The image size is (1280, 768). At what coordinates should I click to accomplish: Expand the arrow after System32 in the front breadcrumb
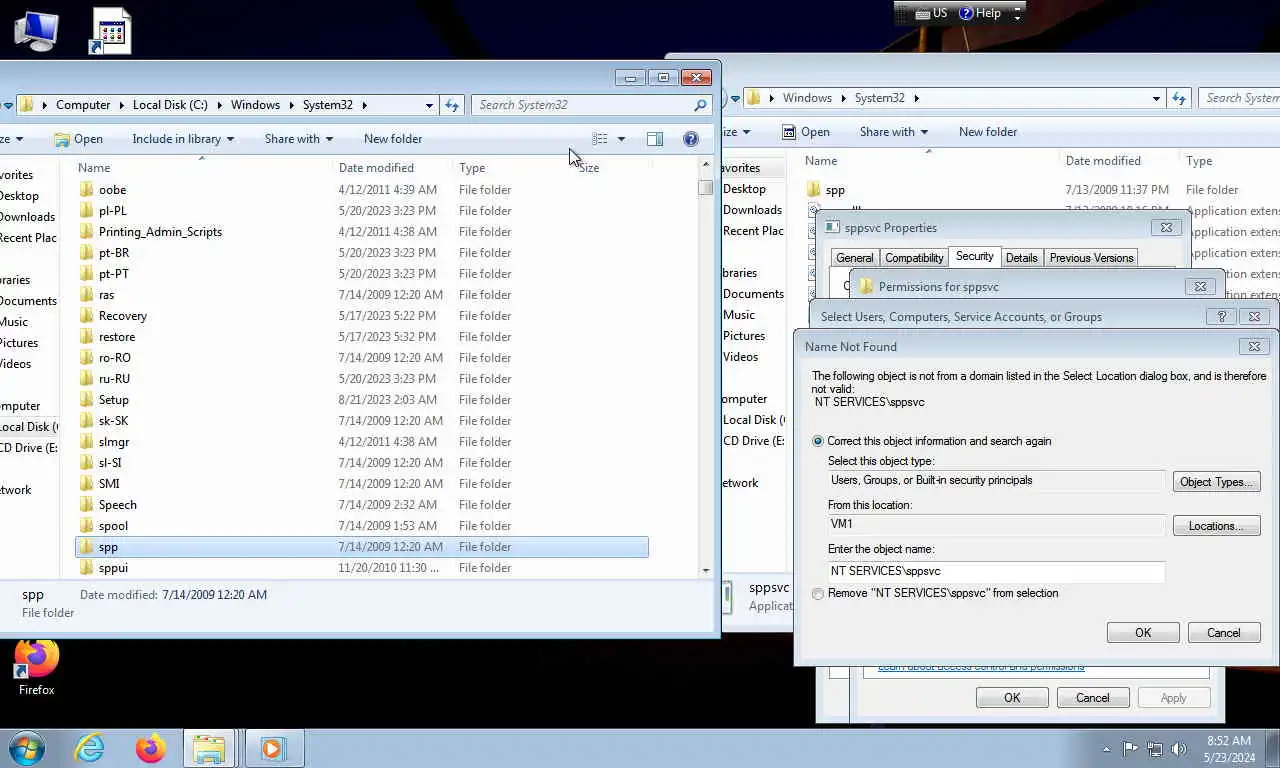point(364,105)
